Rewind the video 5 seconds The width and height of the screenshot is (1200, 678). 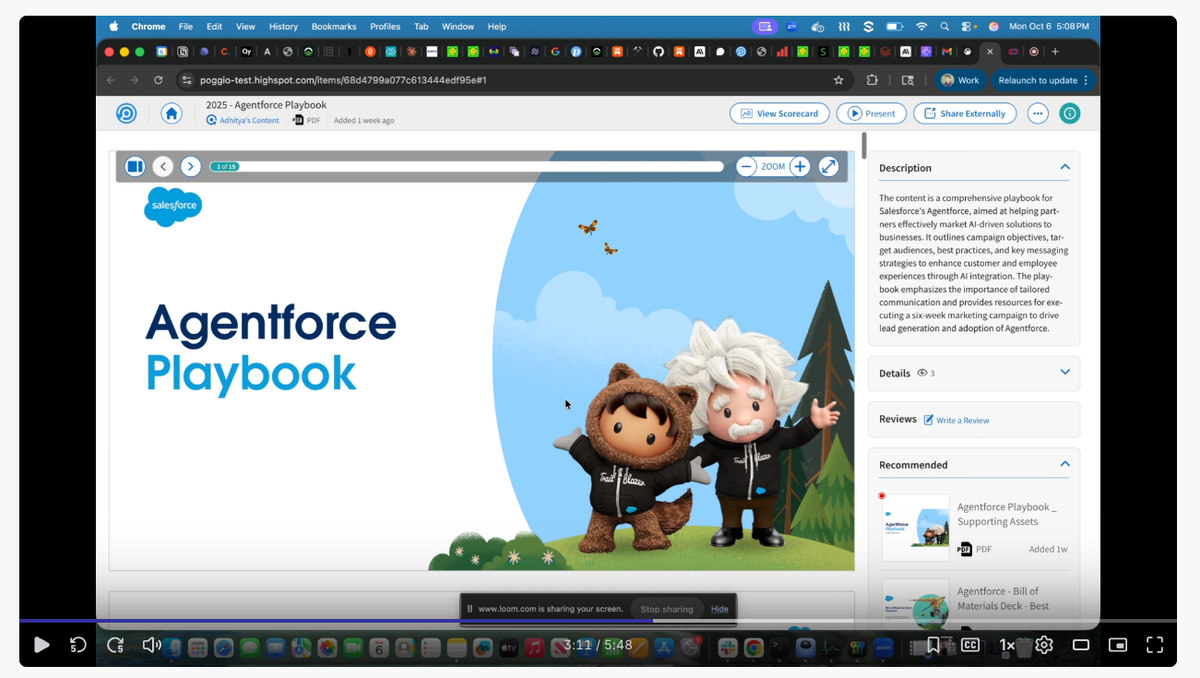[78, 645]
